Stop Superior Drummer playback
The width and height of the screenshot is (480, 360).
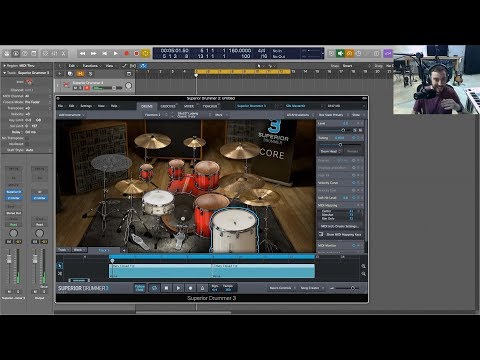(166, 288)
